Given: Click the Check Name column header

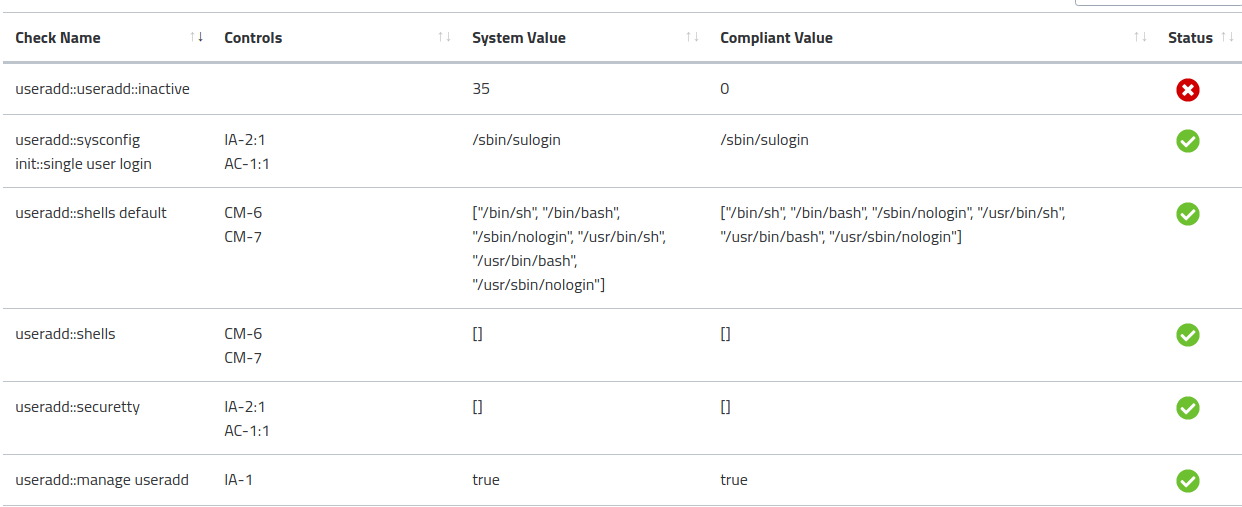Looking at the screenshot, I should [58, 38].
